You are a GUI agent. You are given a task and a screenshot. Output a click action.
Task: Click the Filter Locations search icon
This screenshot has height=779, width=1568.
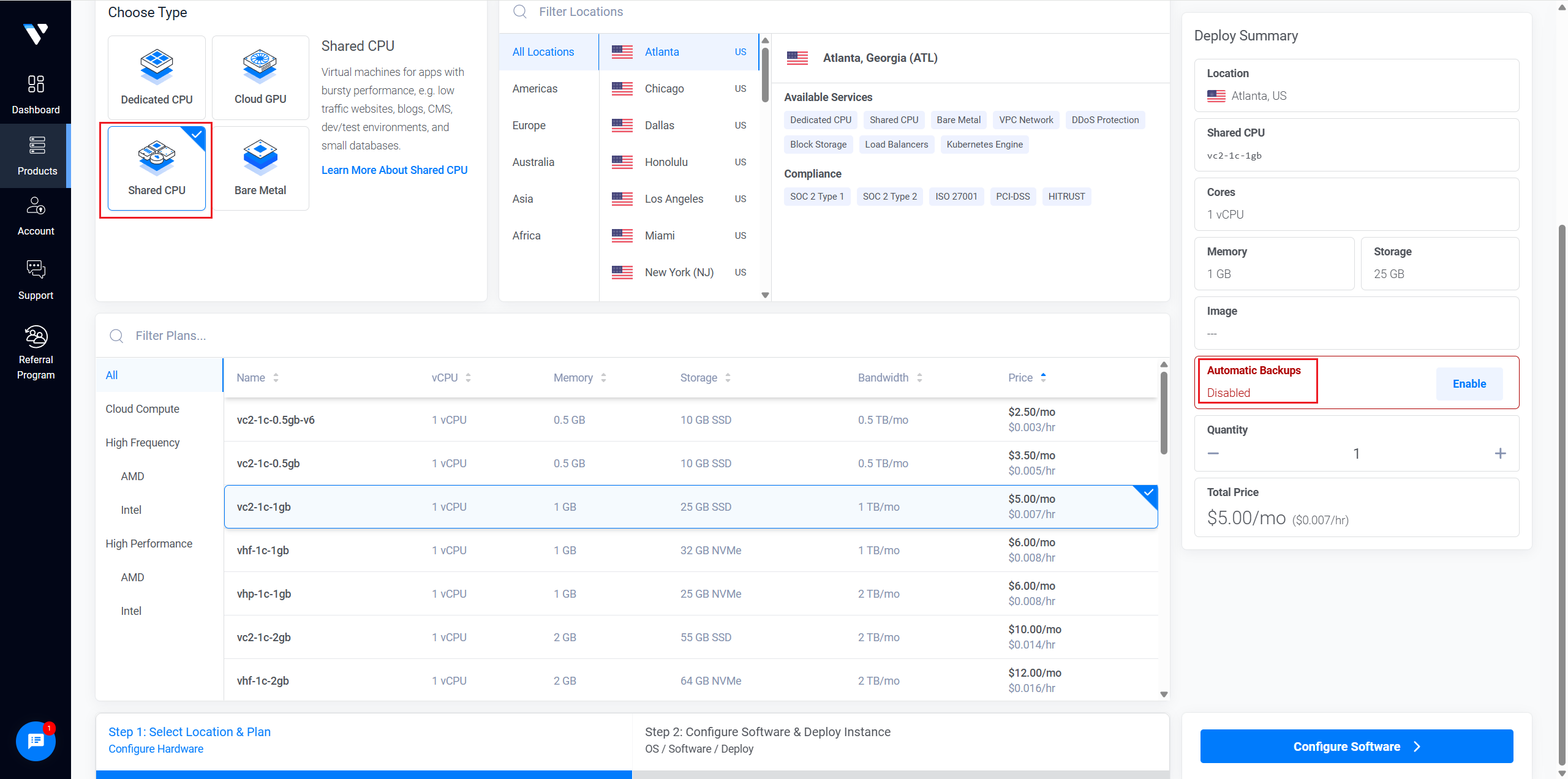(520, 12)
